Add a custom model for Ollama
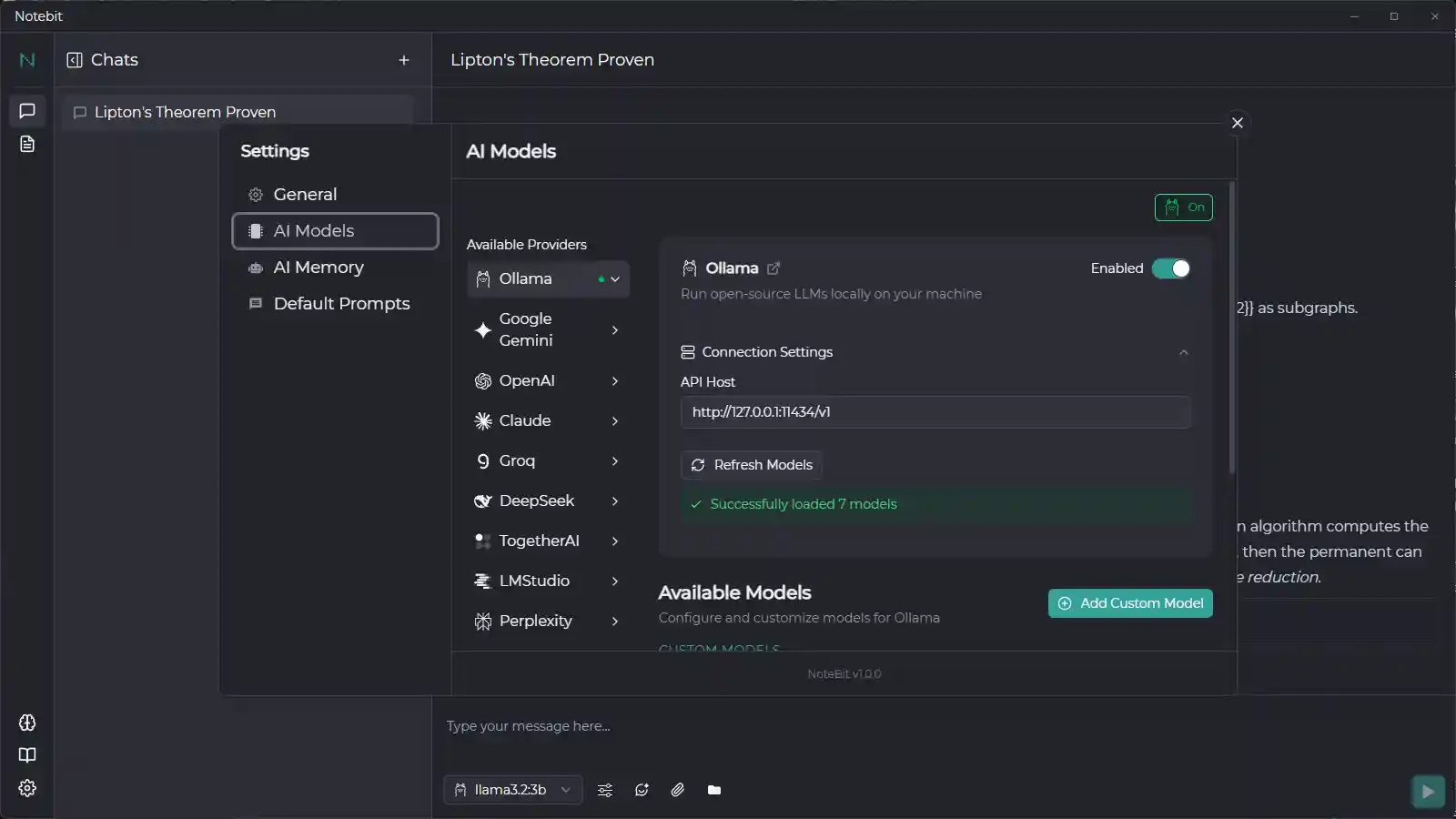This screenshot has height=819, width=1456. (1129, 602)
